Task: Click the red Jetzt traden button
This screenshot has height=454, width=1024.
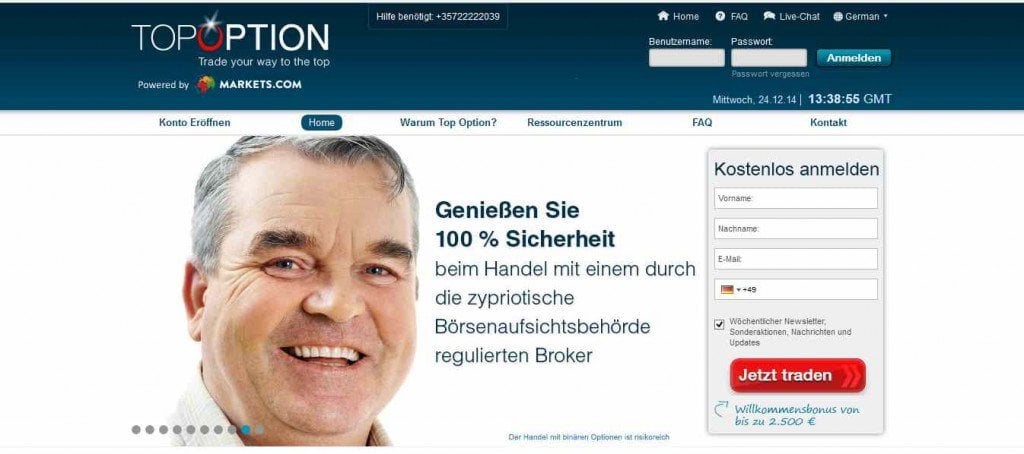Action: point(797,376)
